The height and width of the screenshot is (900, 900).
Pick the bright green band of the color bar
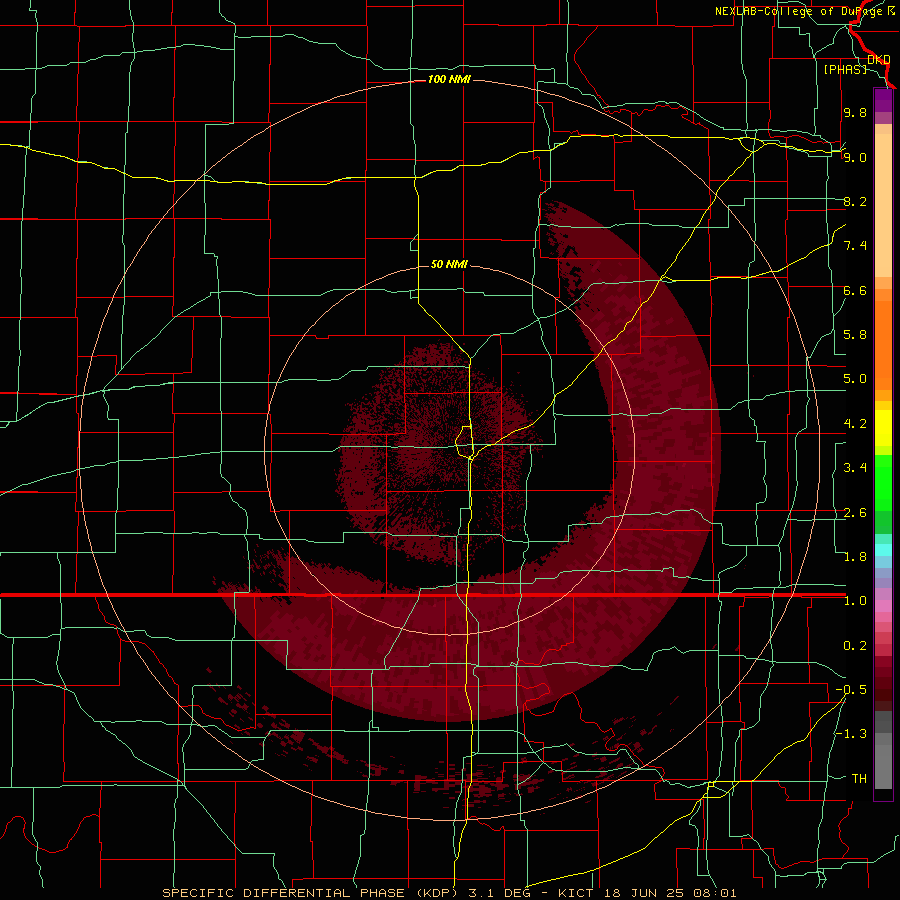pos(883,483)
